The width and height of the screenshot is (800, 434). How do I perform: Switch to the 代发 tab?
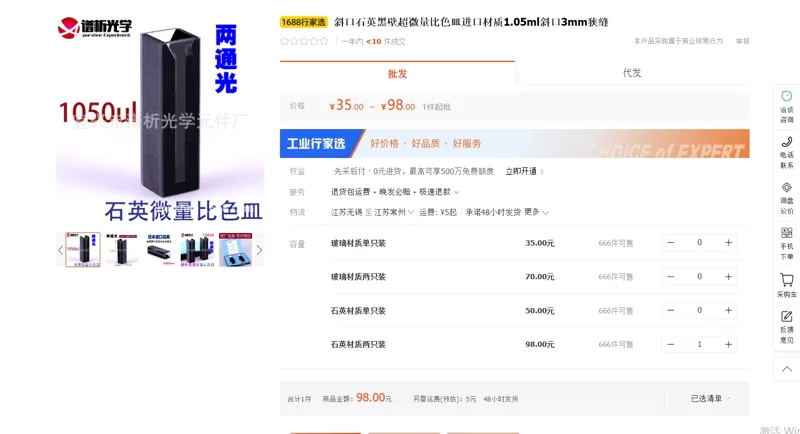[x=632, y=73]
